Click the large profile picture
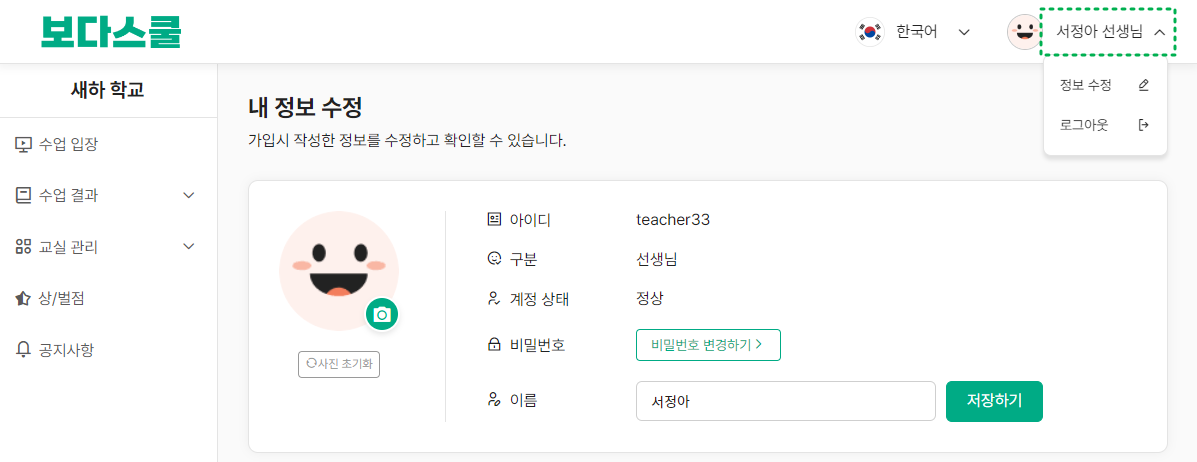Image resolution: width=1197 pixels, height=462 pixels. (x=339, y=271)
